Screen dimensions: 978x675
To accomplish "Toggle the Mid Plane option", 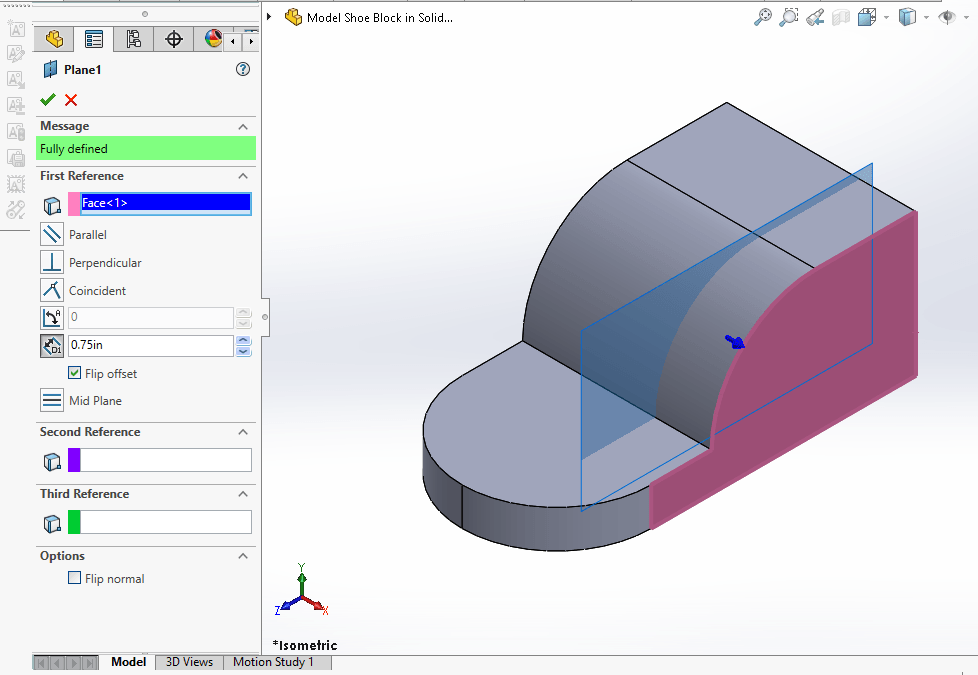I will click(x=52, y=400).
